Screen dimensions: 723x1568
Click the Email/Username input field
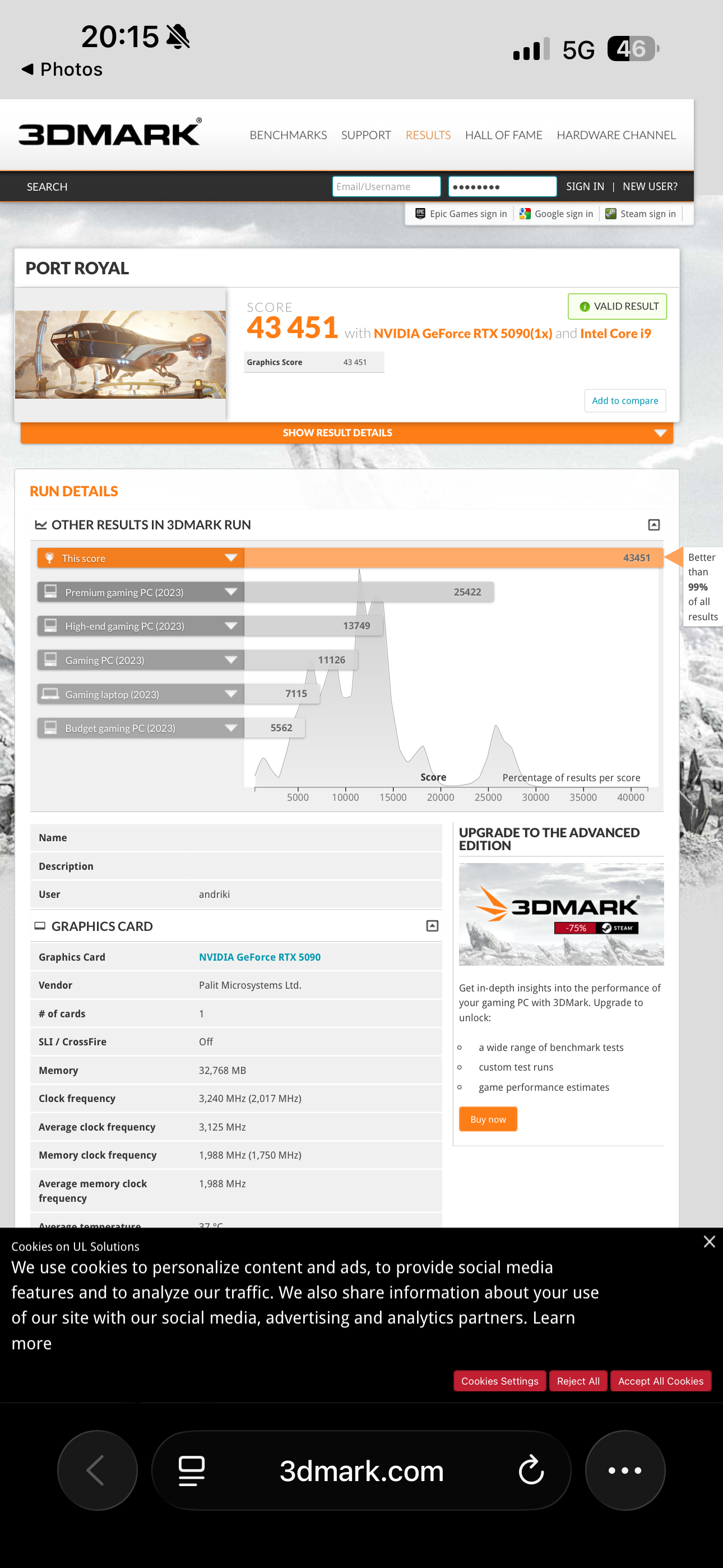click(386, 187)
